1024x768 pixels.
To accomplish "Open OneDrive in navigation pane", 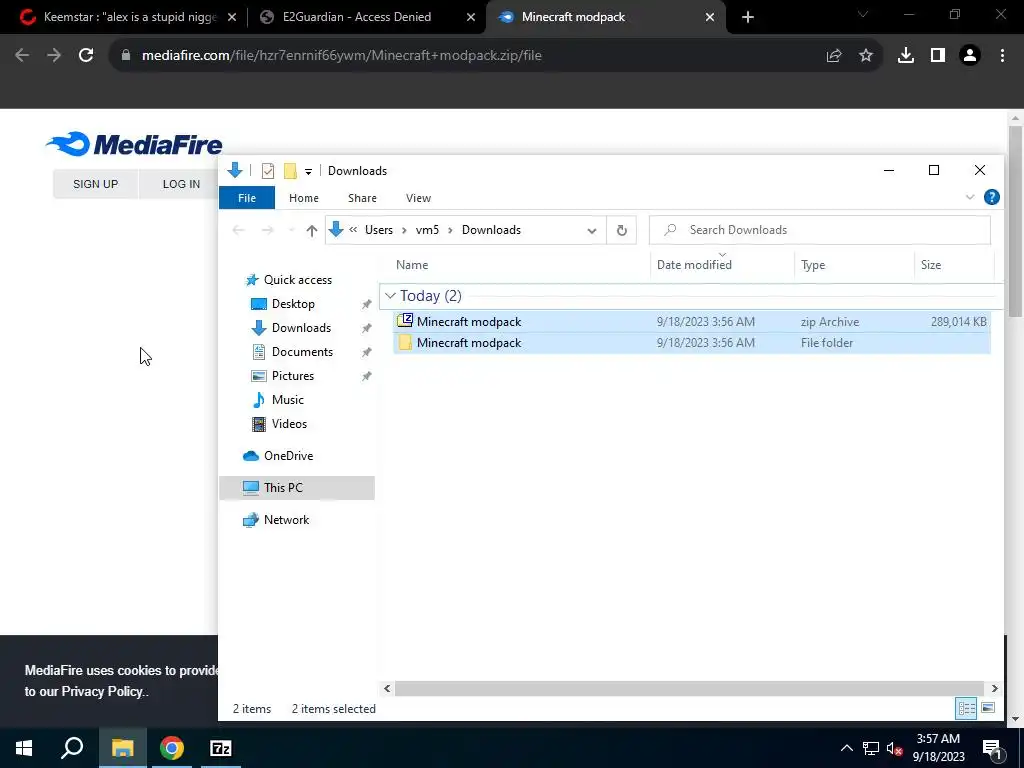I will point(288,456).
